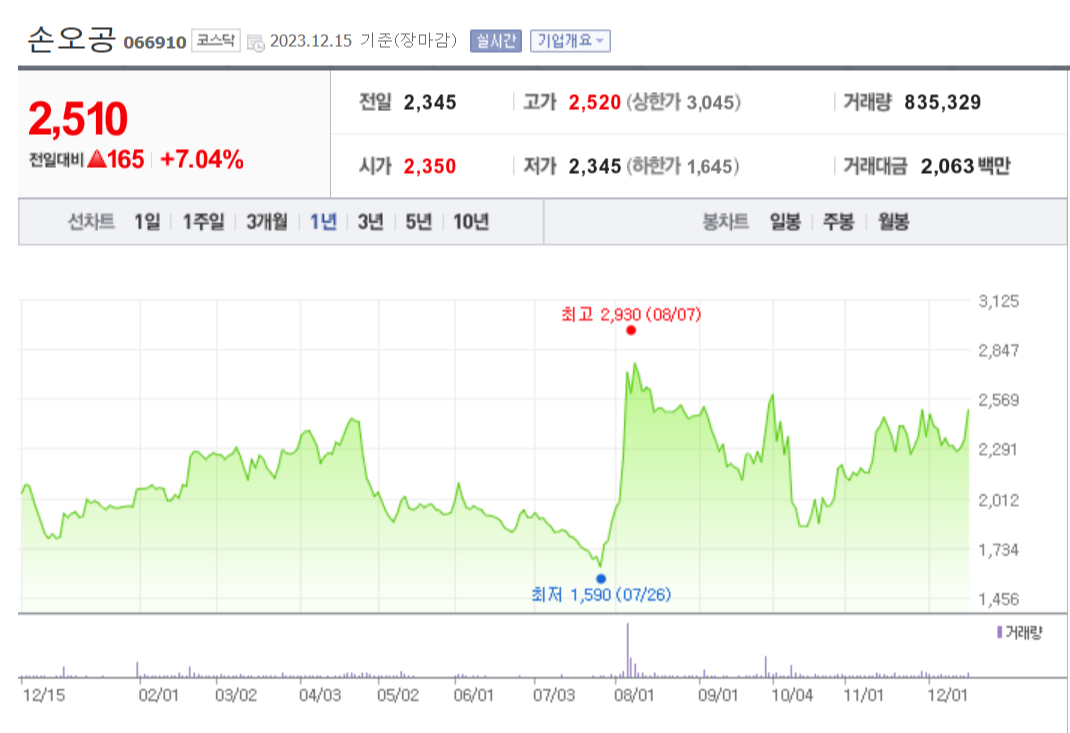Click the purple 거래량 legend marker
Image resolution: width=1070 pixels, height=733 pixels.
(1000, 633)
